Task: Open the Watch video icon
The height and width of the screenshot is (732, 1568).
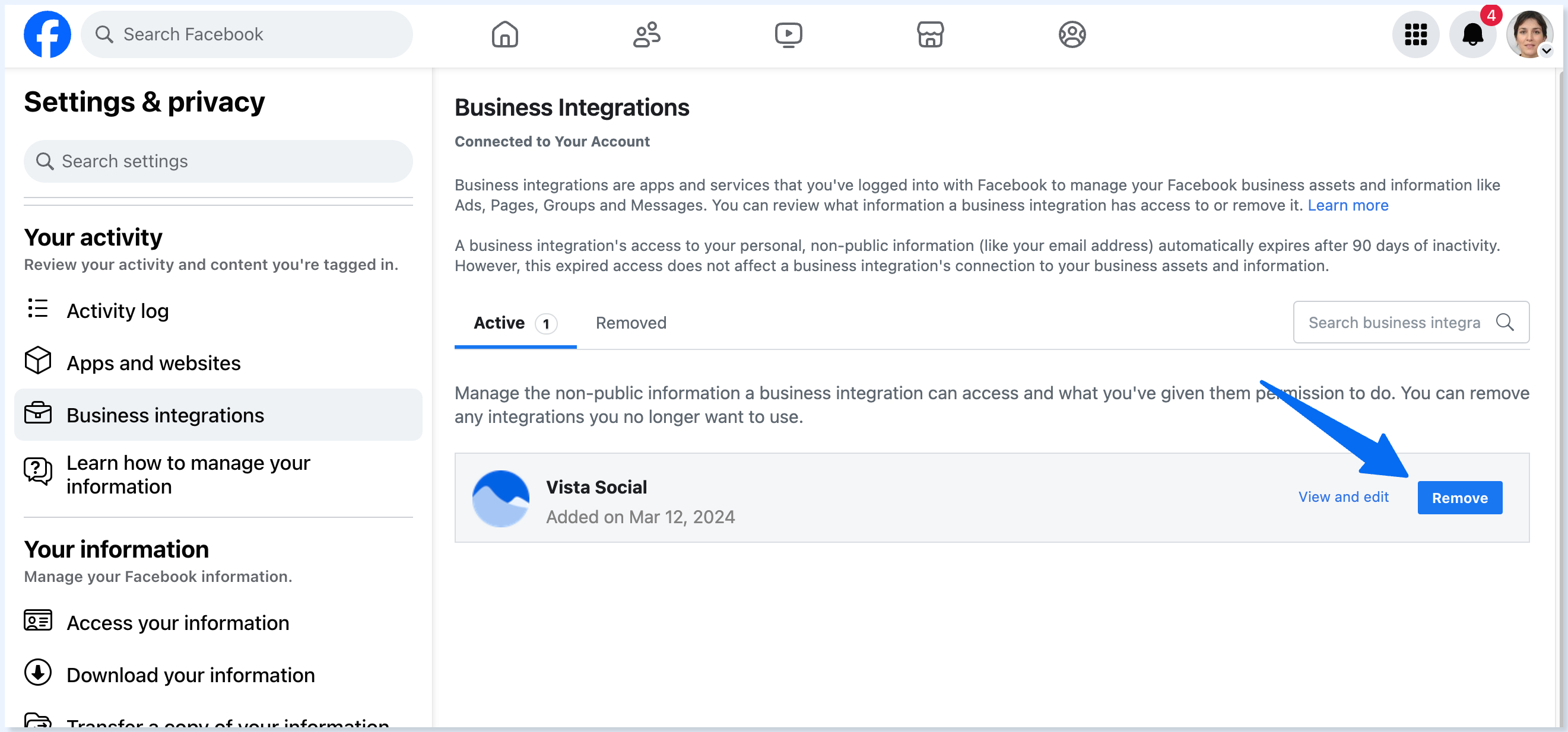Action: pos(788,34)
